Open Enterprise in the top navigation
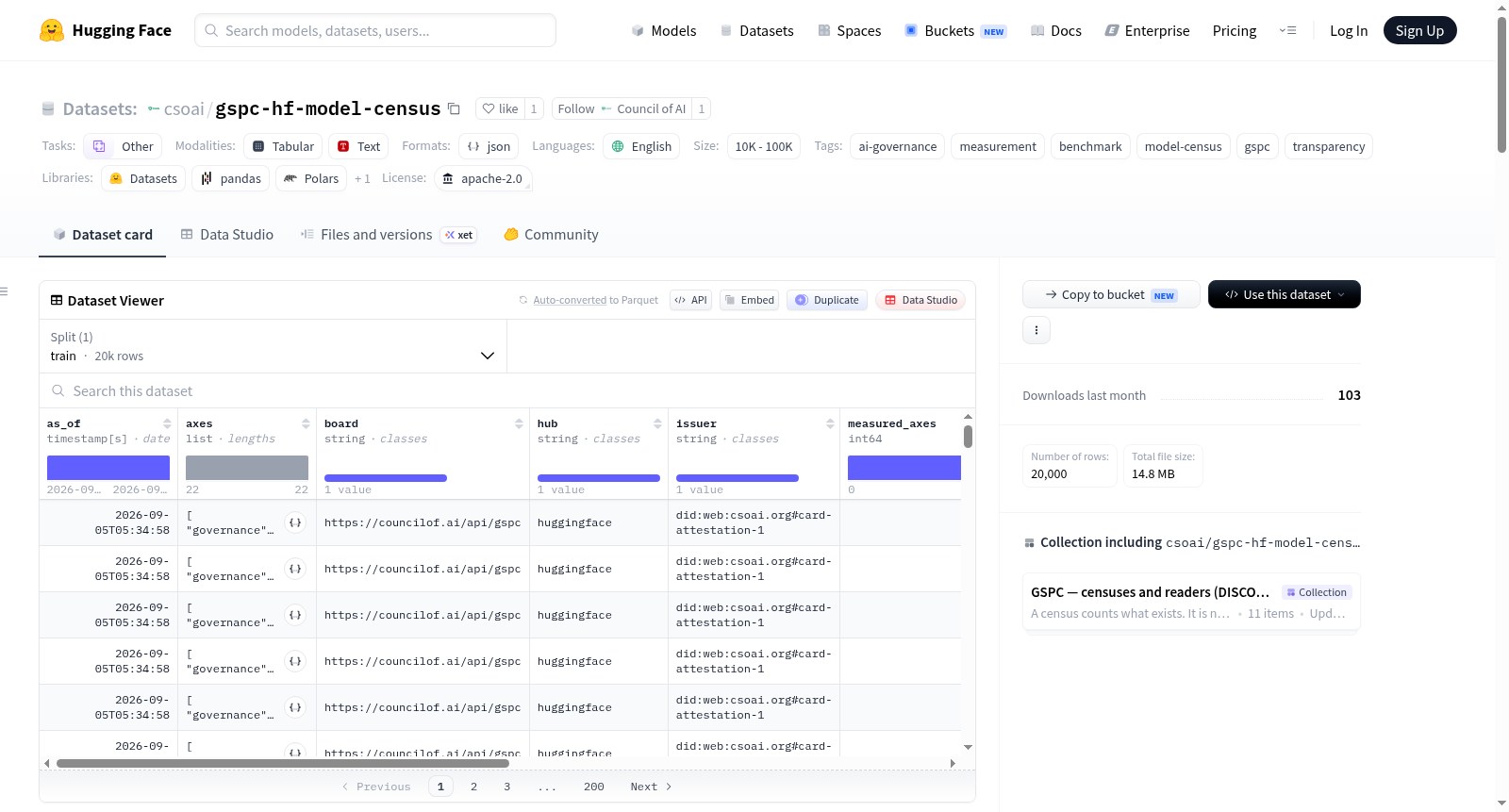 pos(1148,30)
